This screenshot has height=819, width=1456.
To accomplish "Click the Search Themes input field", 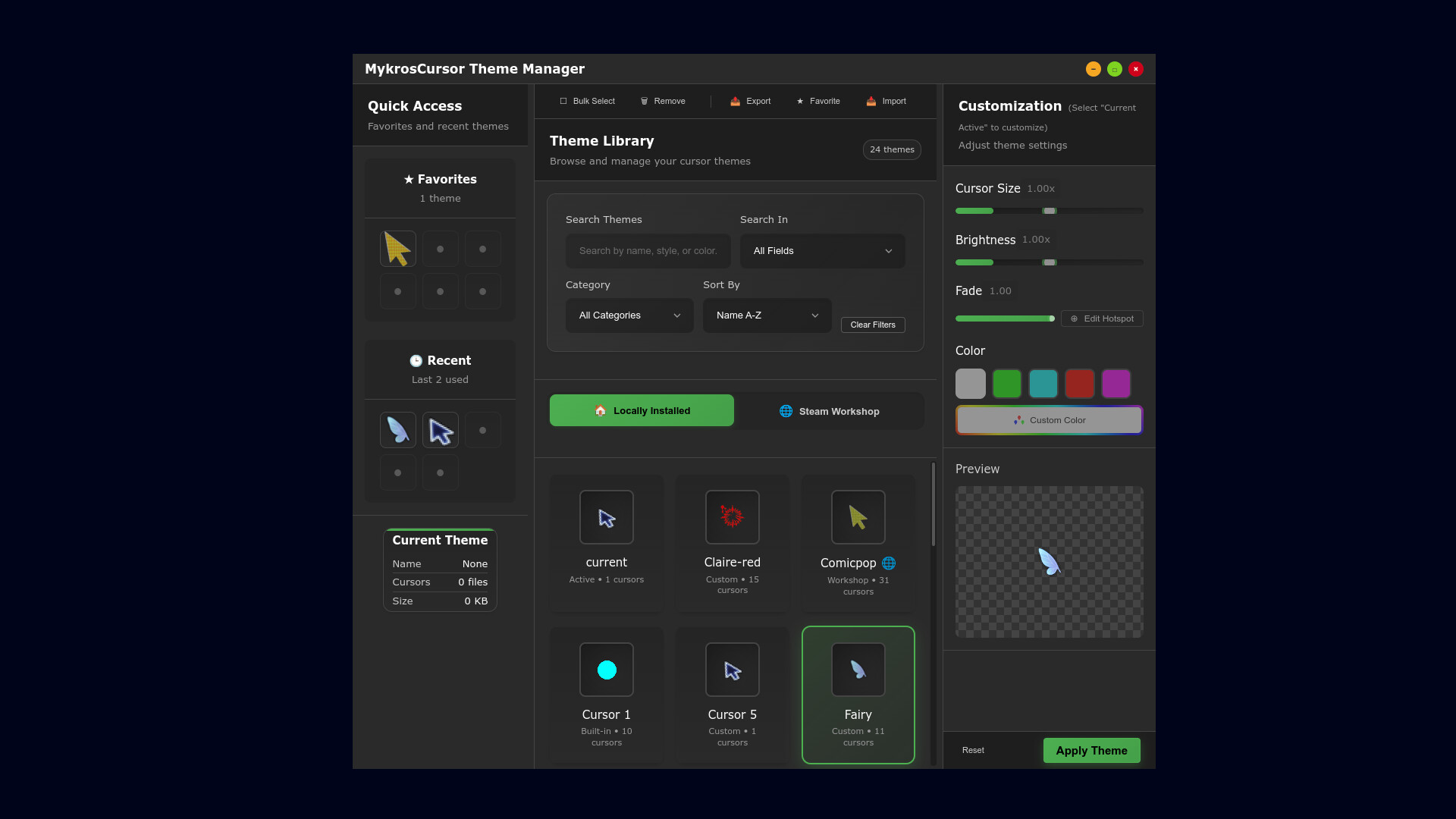I will tap(647, 250).
